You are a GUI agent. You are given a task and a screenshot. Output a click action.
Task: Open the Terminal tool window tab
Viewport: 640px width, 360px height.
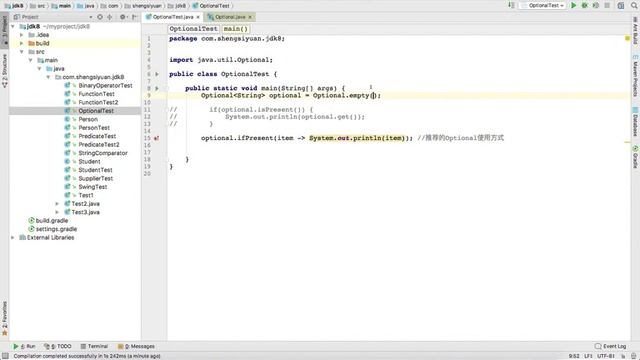94,346
